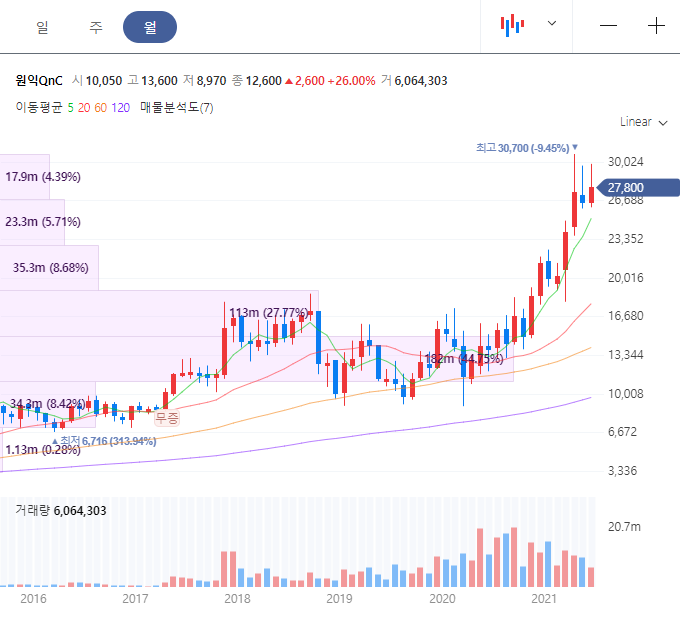
Task: Click the 1.13m (0.28%) volume profile label
Action: pyautogui.click(x=43, y=450)
